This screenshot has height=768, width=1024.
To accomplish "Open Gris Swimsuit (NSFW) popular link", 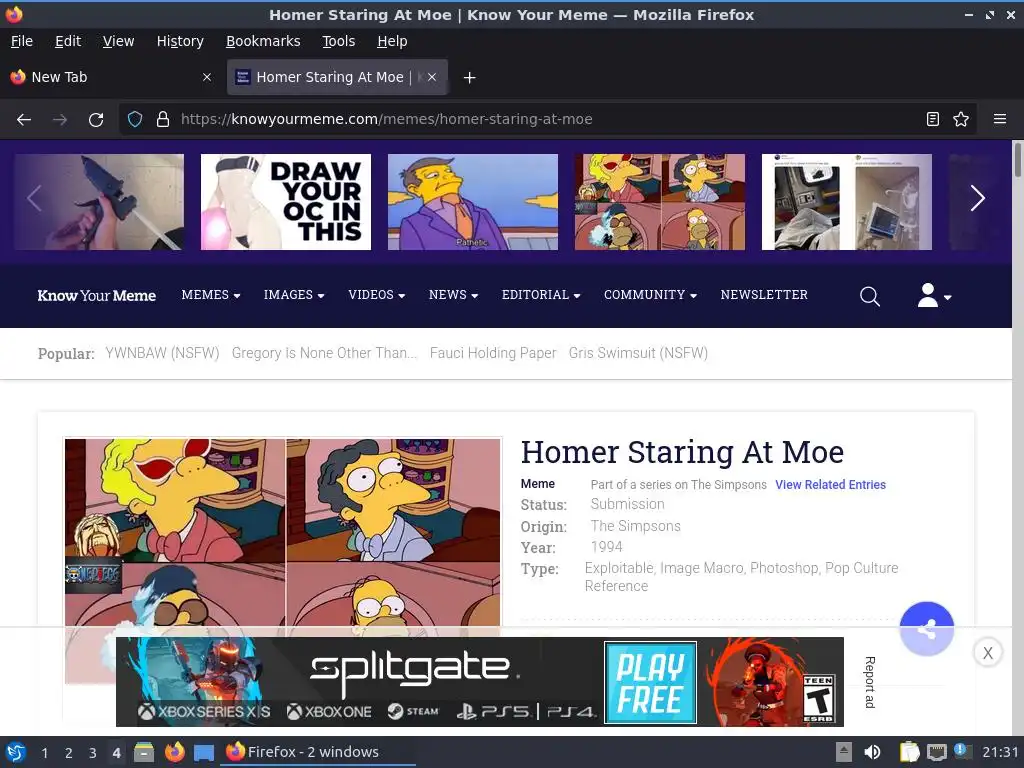I will pos(638,353).
